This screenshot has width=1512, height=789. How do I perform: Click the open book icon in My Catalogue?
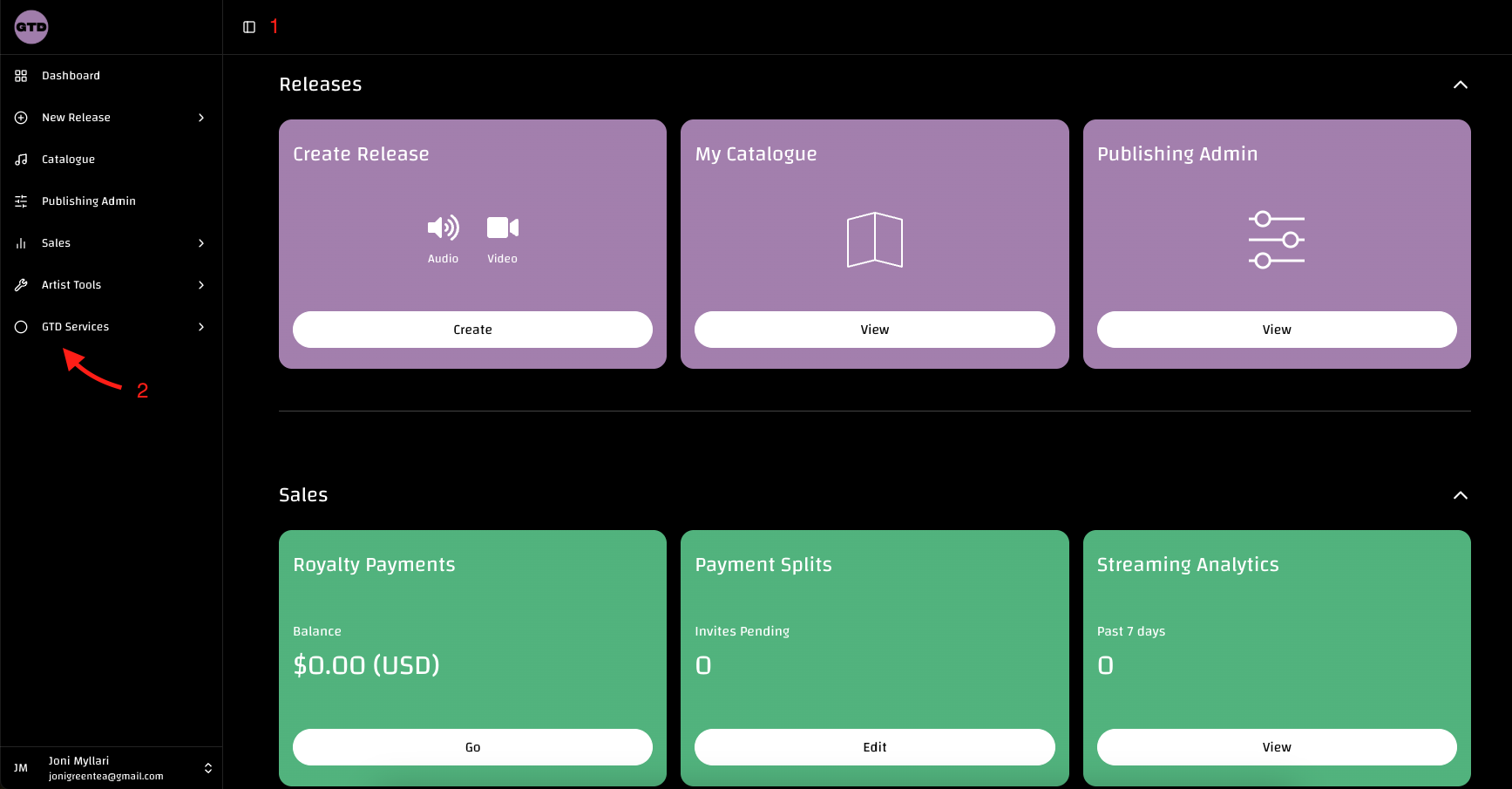click(x=874, y=240)
